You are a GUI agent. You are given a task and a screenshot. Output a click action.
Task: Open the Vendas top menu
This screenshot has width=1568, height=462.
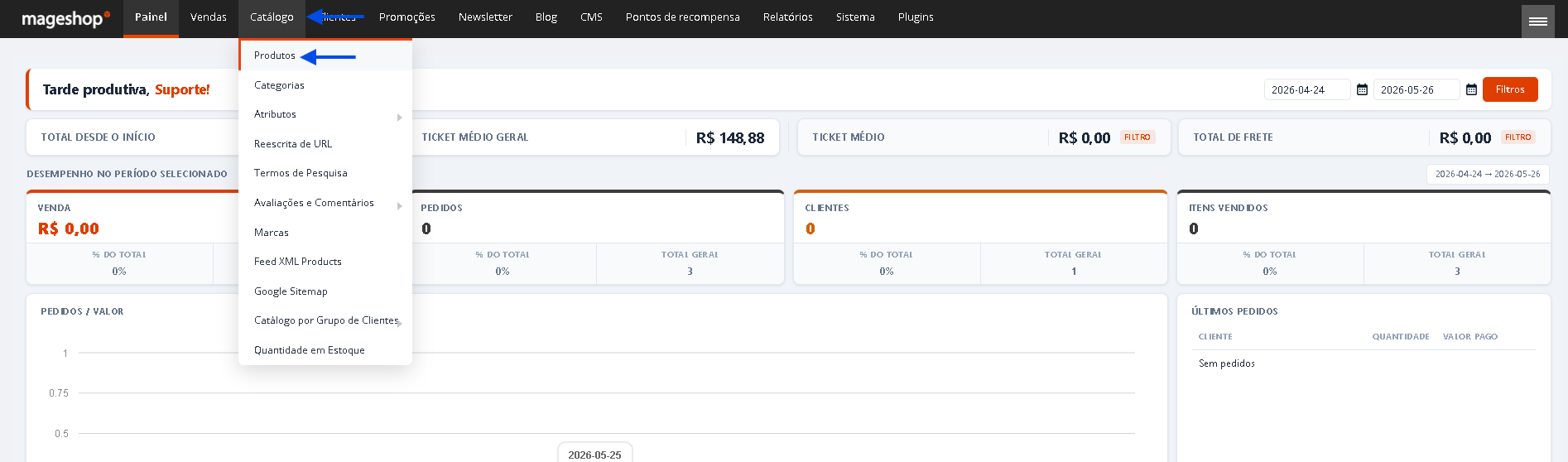pyautogui.click(x=209, y=17)
